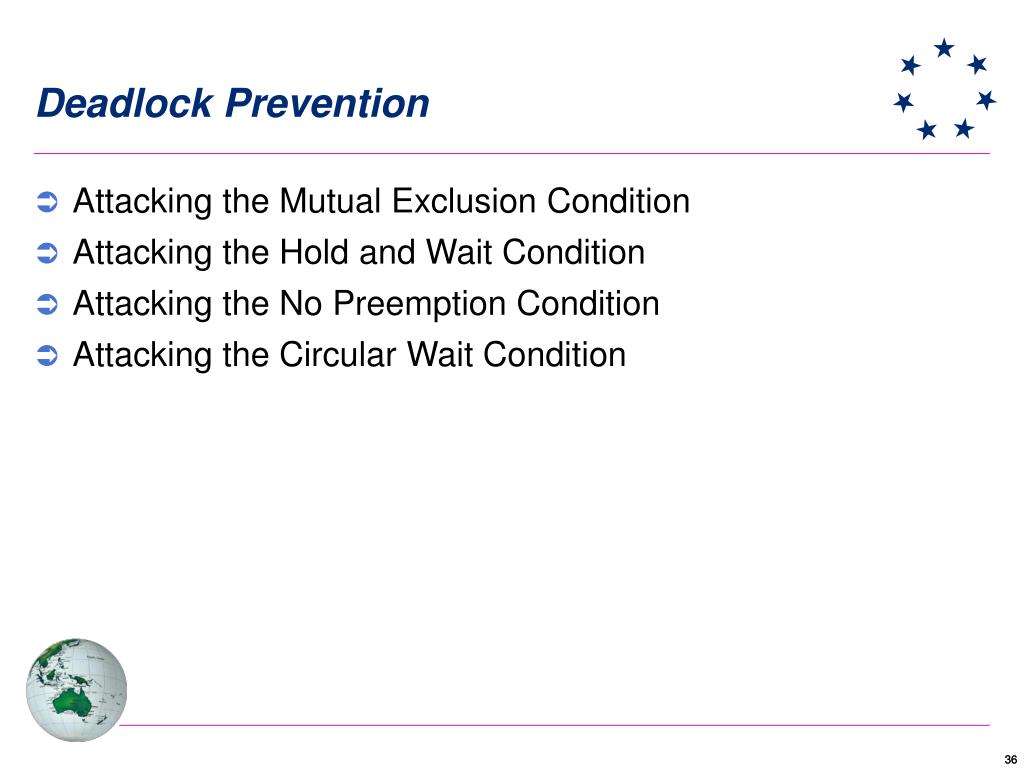Click the circle of stars logo

[944, 89]
